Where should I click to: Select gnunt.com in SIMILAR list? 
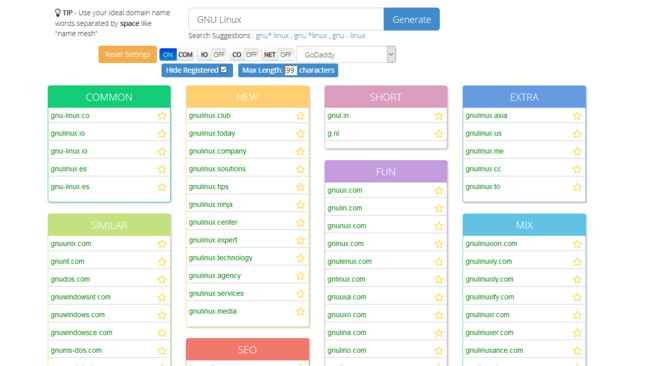click(x=67, y=262)
